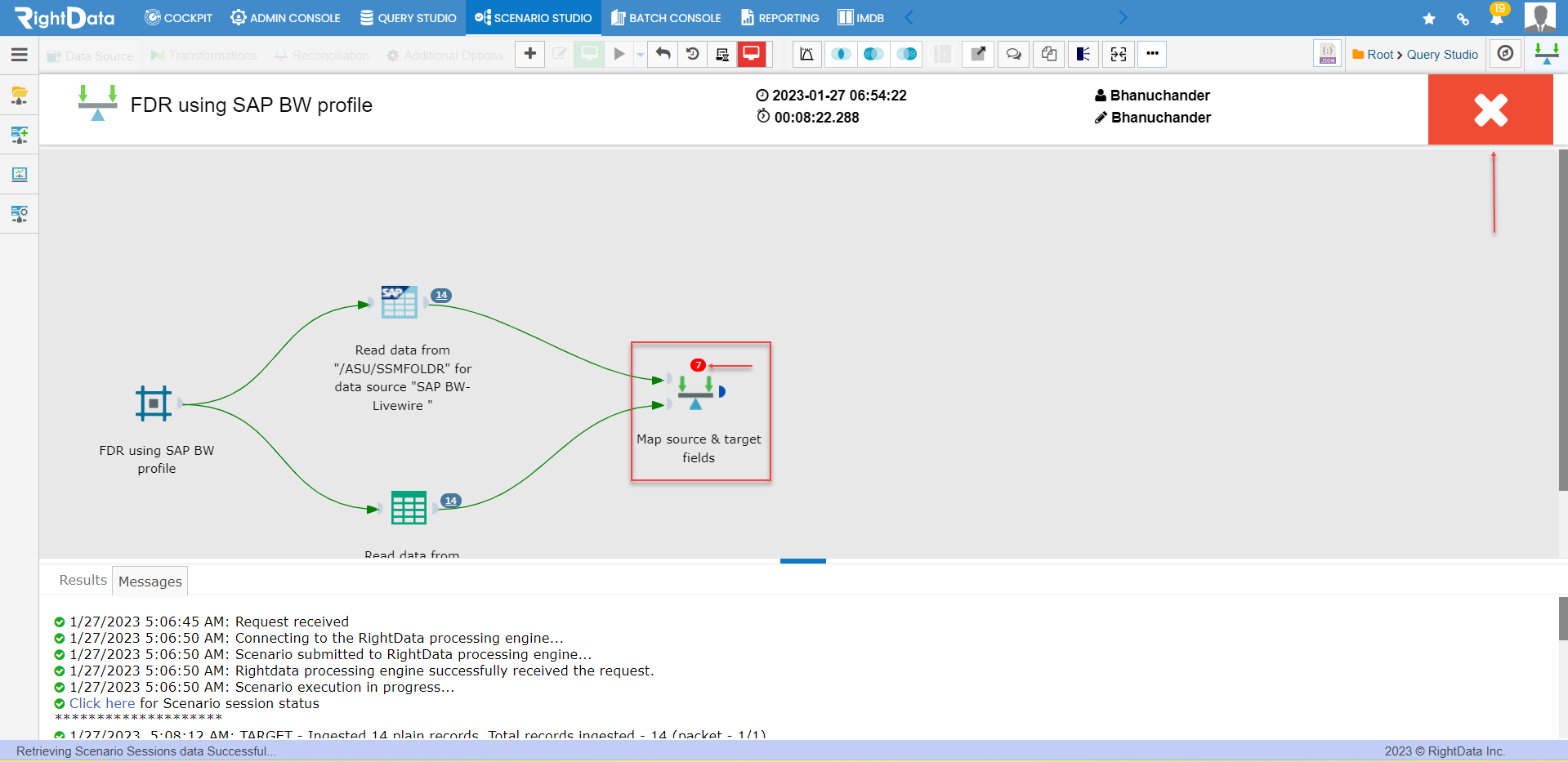Click the compass navigation icon
1568x762 pixels.
point(1505,54)
